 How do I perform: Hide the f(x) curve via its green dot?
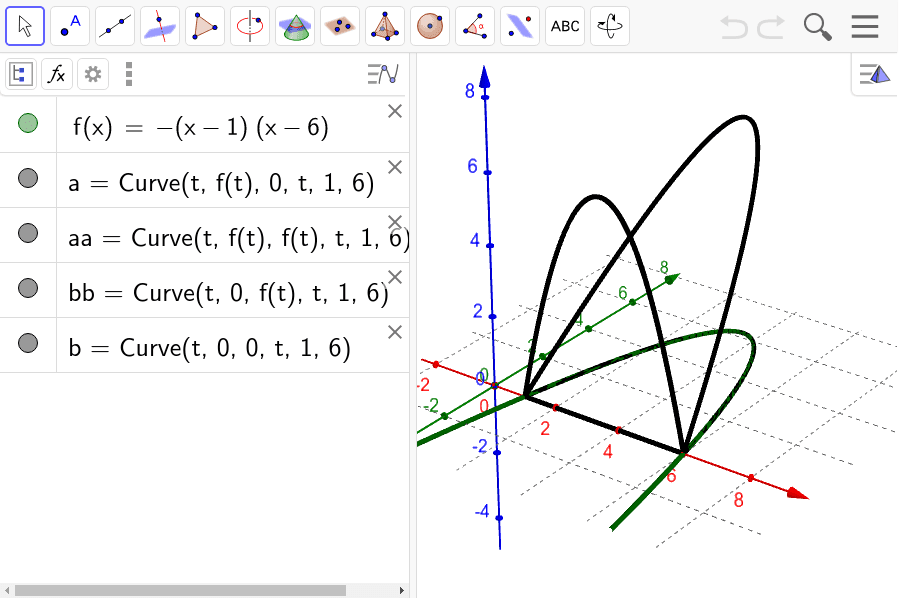pos(28,124)
